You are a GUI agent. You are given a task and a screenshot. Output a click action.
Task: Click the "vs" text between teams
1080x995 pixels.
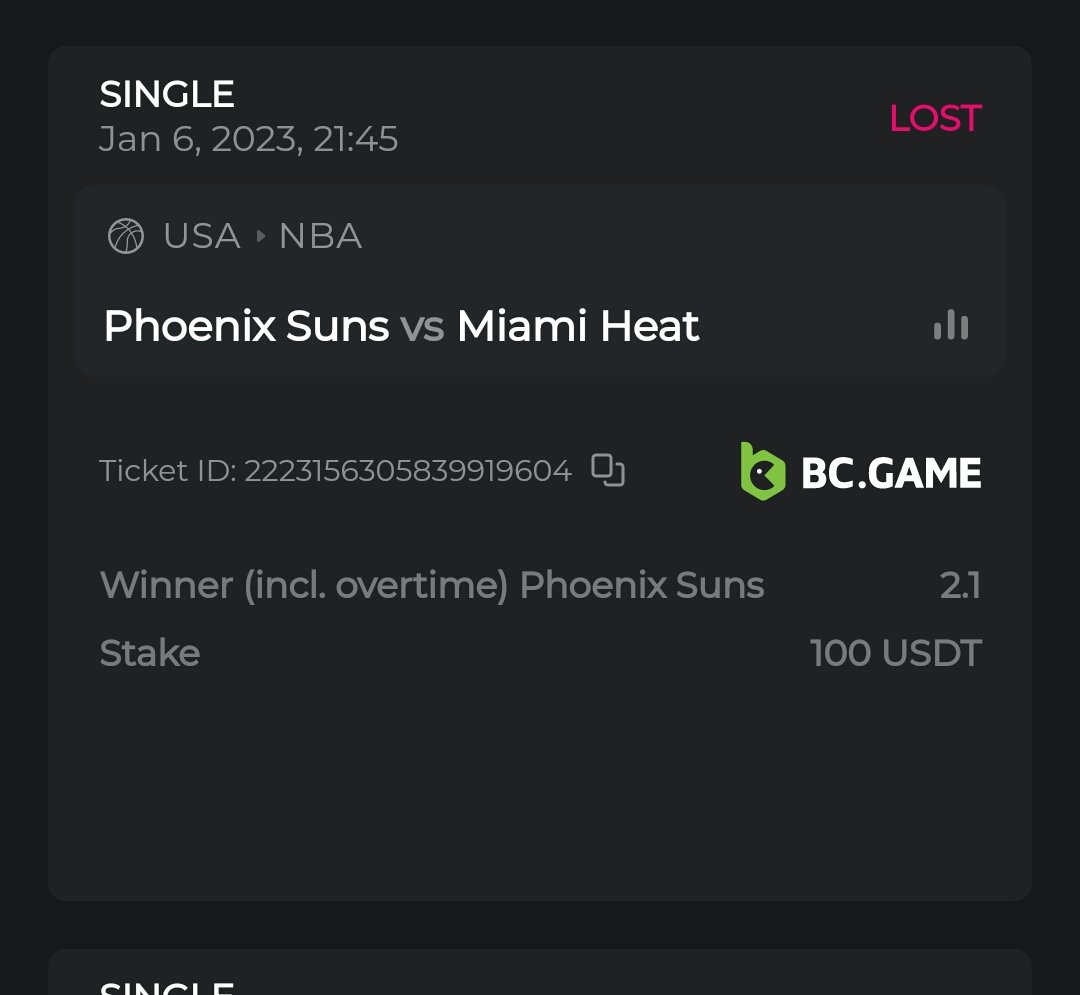tap(422, 327)
